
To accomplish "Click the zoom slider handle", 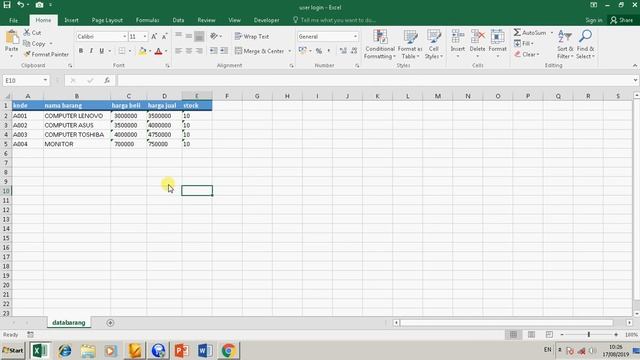I will (x=589, y=335).
